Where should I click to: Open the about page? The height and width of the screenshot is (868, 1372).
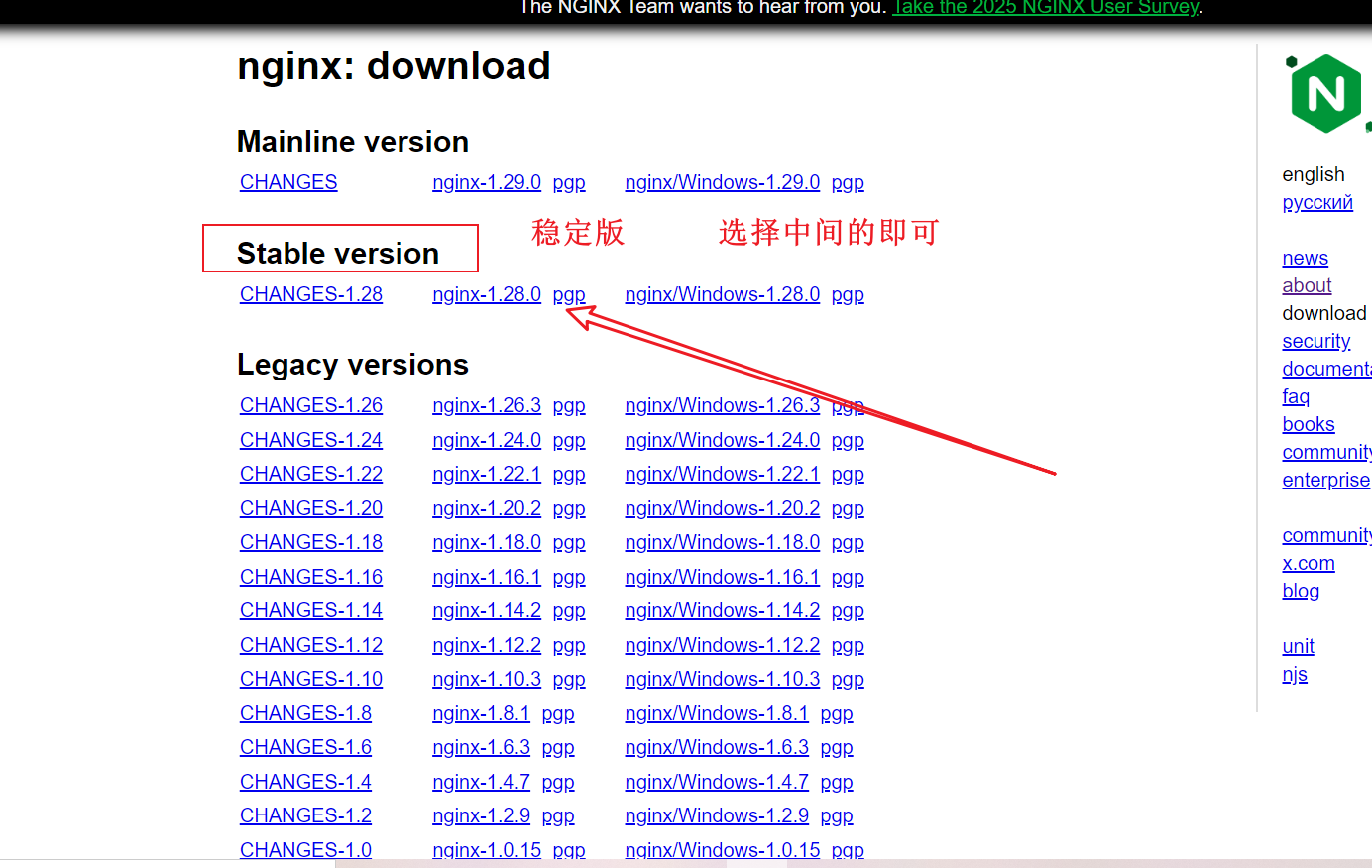click(x=1307, y=285)
